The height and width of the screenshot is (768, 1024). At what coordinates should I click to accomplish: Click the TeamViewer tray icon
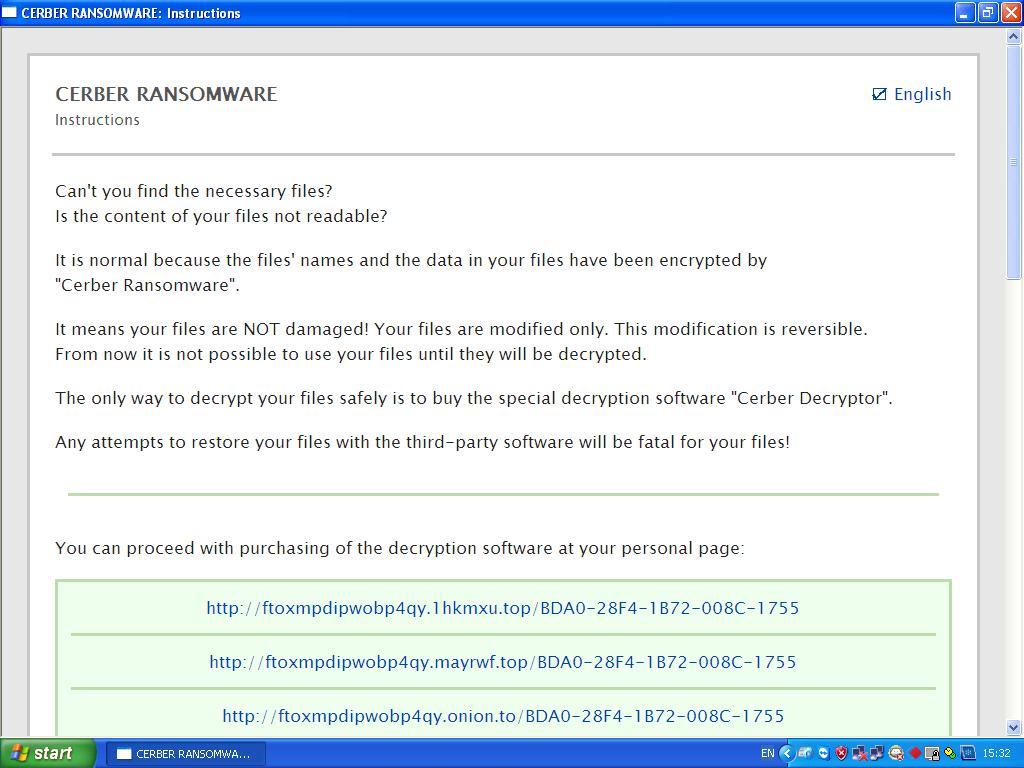824,754
